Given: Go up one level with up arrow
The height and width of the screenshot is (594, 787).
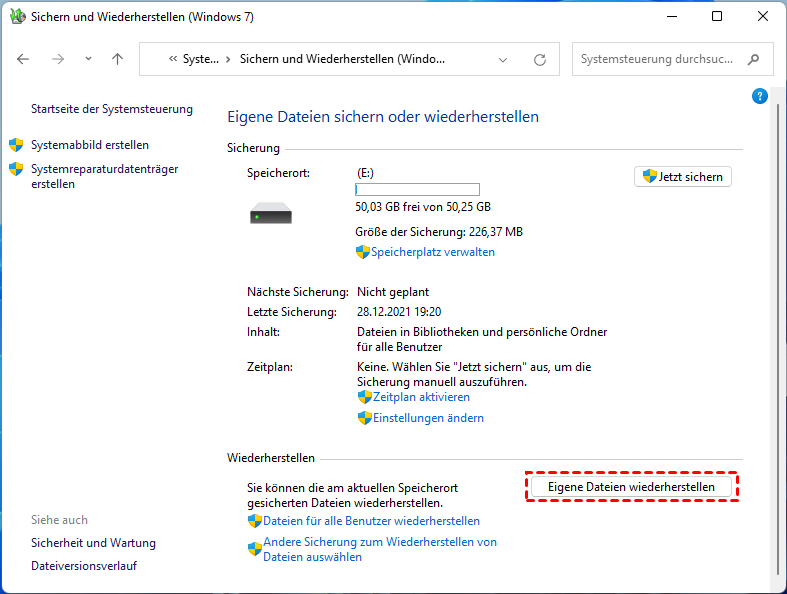Looking at the screenshot, I should pyautogui.click(x=117, y=59).
